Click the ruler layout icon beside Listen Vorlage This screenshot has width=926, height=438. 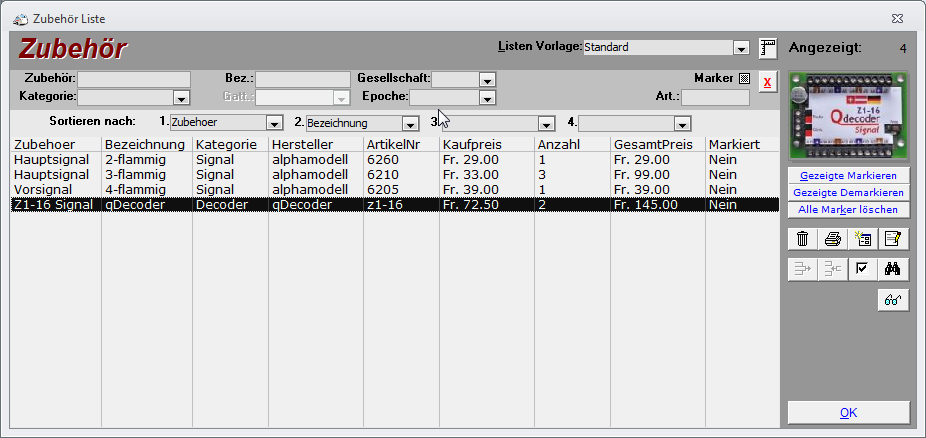(768, 48)
